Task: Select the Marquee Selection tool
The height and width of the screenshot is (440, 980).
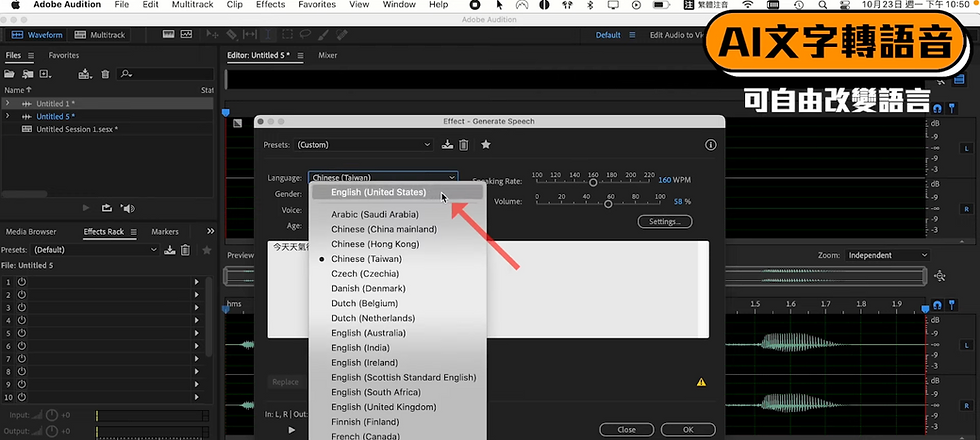Action: tap(287, 34)
